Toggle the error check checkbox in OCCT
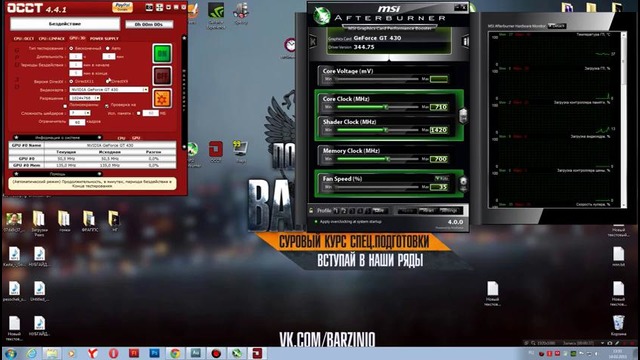The height and width of the screenshot is (360, 640). [107, 106]
